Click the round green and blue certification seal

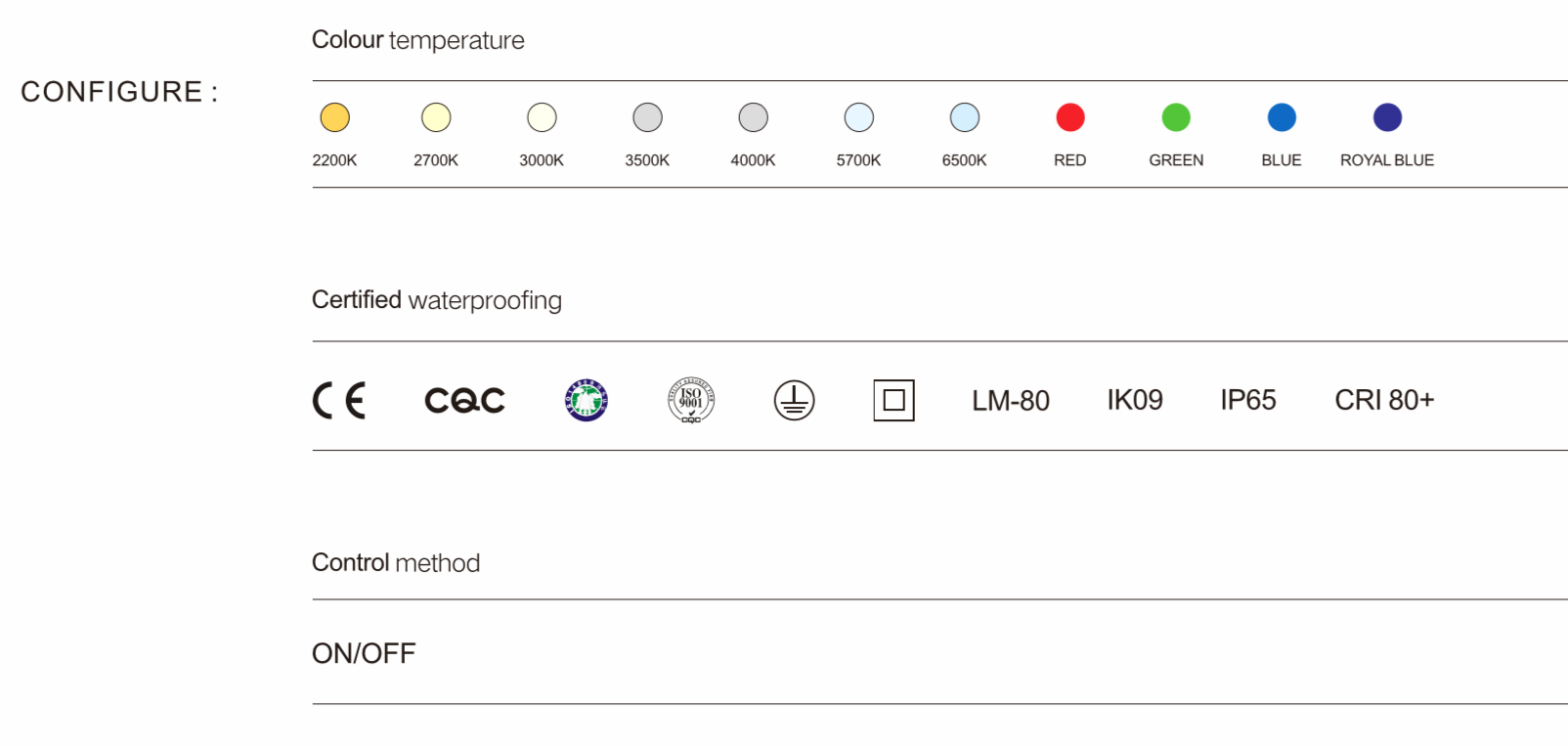pos(587,400)
